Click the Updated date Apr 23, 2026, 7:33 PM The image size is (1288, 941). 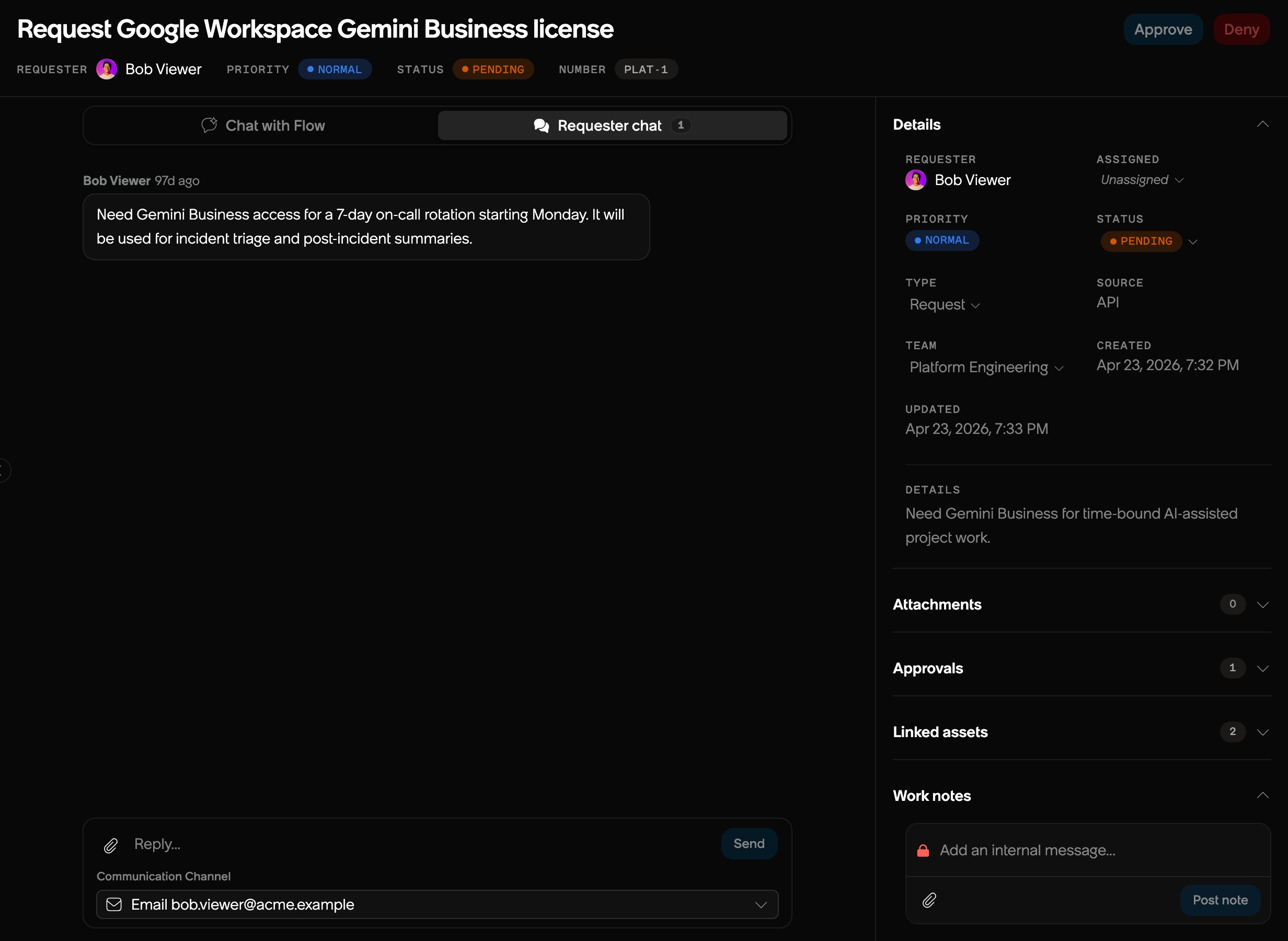[976, 429]
